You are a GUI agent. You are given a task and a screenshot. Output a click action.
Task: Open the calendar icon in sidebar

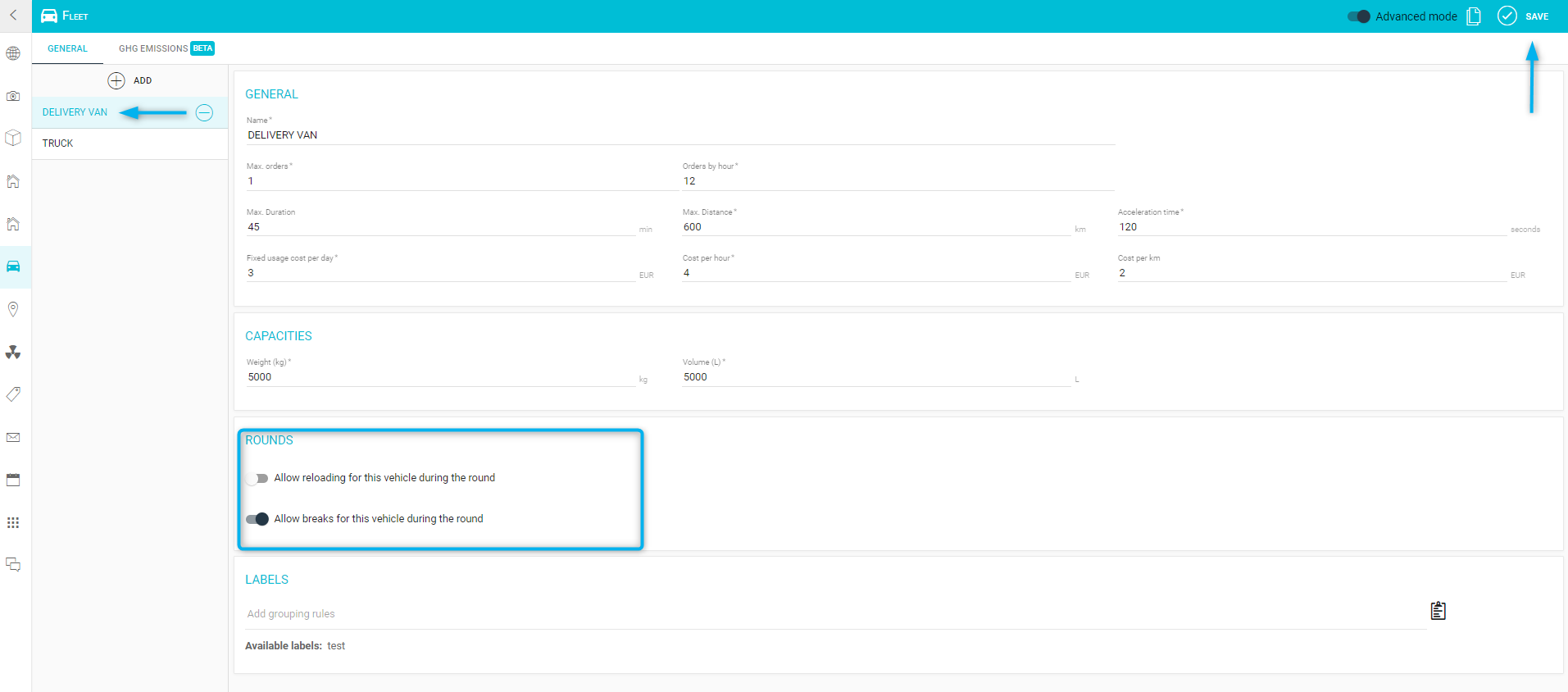pyautogui.click(x=13, y=480)
